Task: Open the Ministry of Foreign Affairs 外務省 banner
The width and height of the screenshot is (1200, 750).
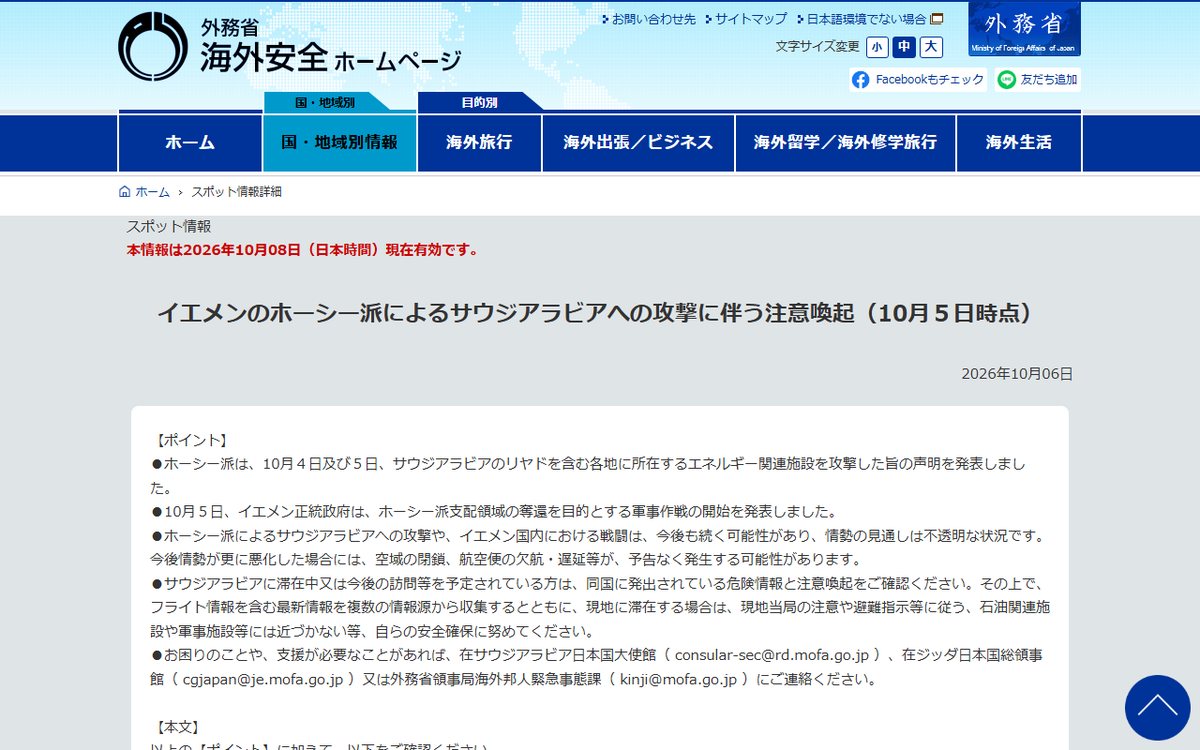Action: click(x=1024, y=29)
